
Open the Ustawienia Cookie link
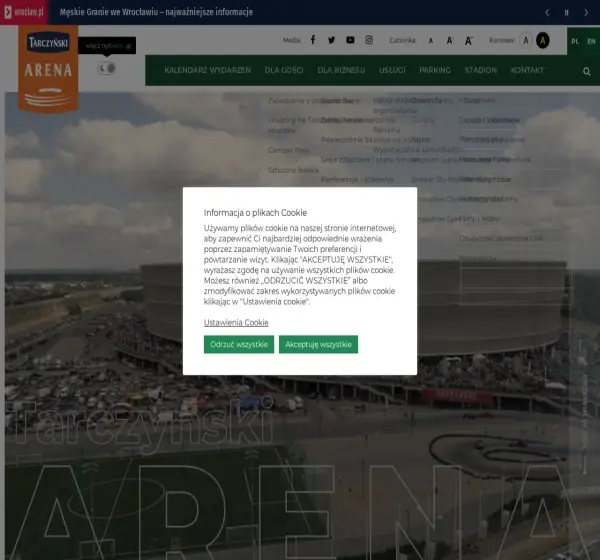[x=236, y=323]
